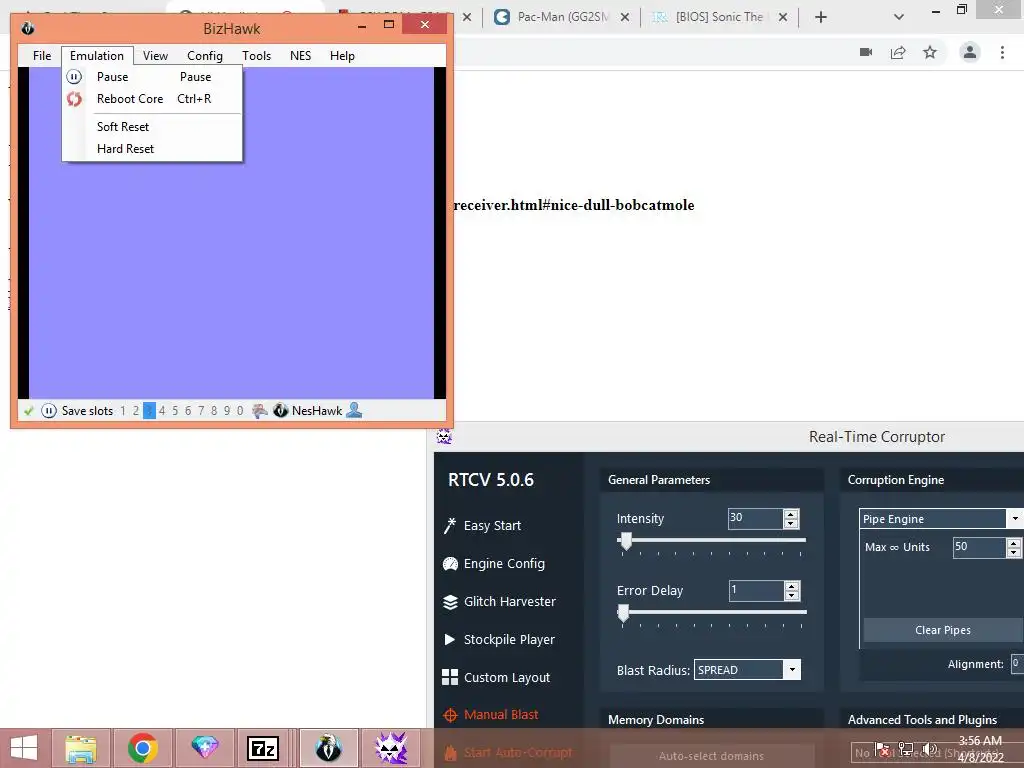The image size is (1024, 768).
Task: Open Easy Start wand entry in RTCV
Action: [482, 526]
